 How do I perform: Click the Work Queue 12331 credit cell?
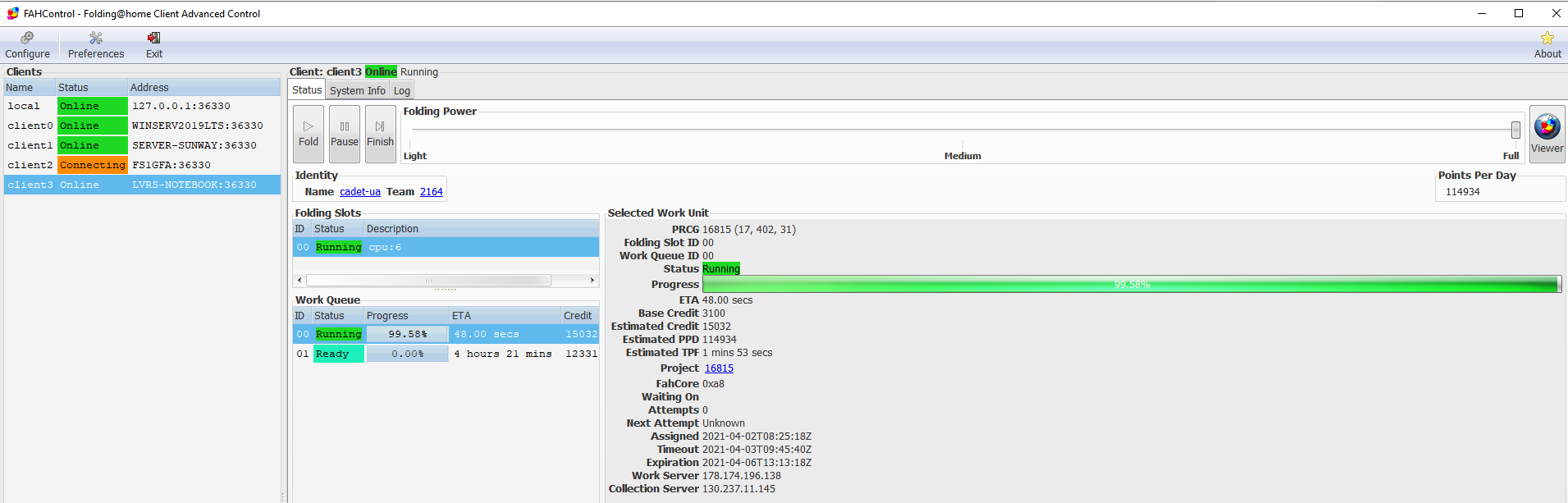581,354
